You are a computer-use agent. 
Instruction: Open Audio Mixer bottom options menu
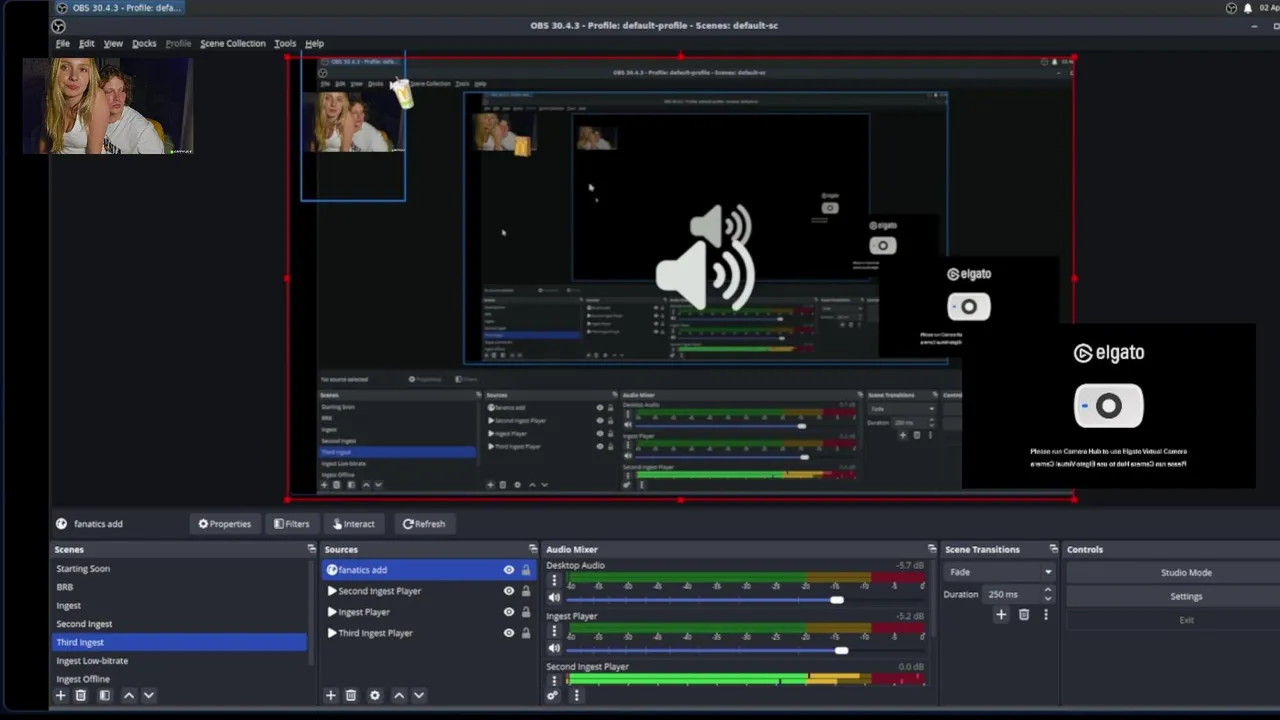[x=576, y=695]
